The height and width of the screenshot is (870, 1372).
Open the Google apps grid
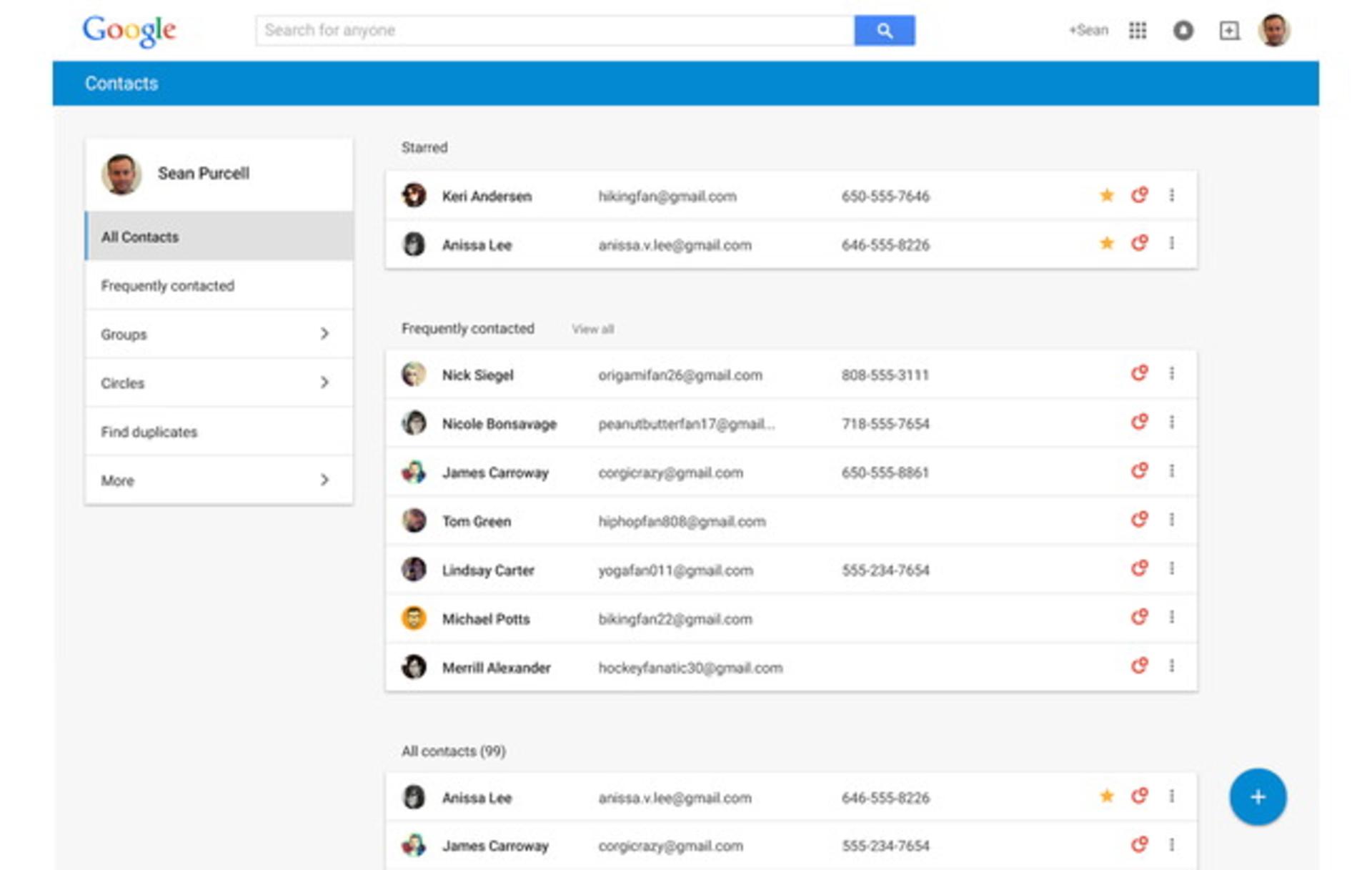pos(1138,30)
